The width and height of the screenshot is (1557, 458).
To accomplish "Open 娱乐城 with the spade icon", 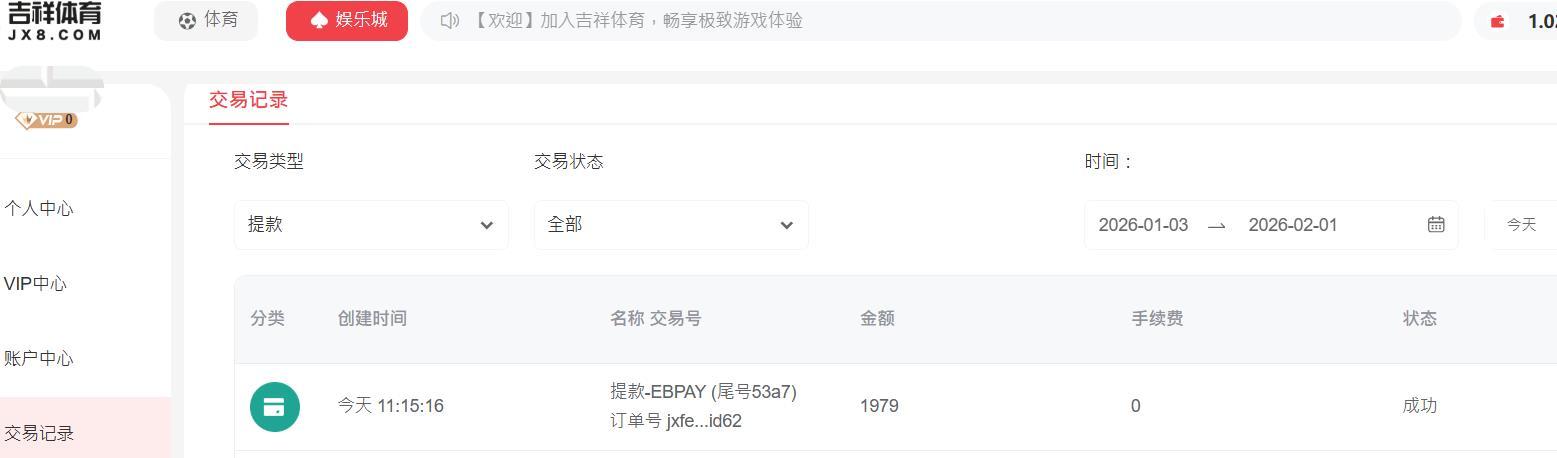I will pos(347,21).
